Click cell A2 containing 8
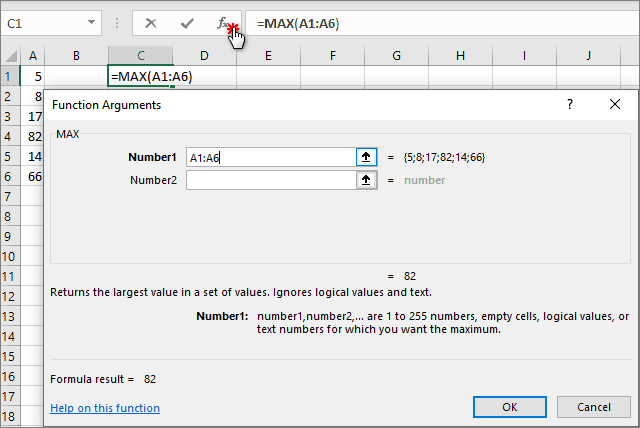640x428 pixels. [x=32, y=96]
